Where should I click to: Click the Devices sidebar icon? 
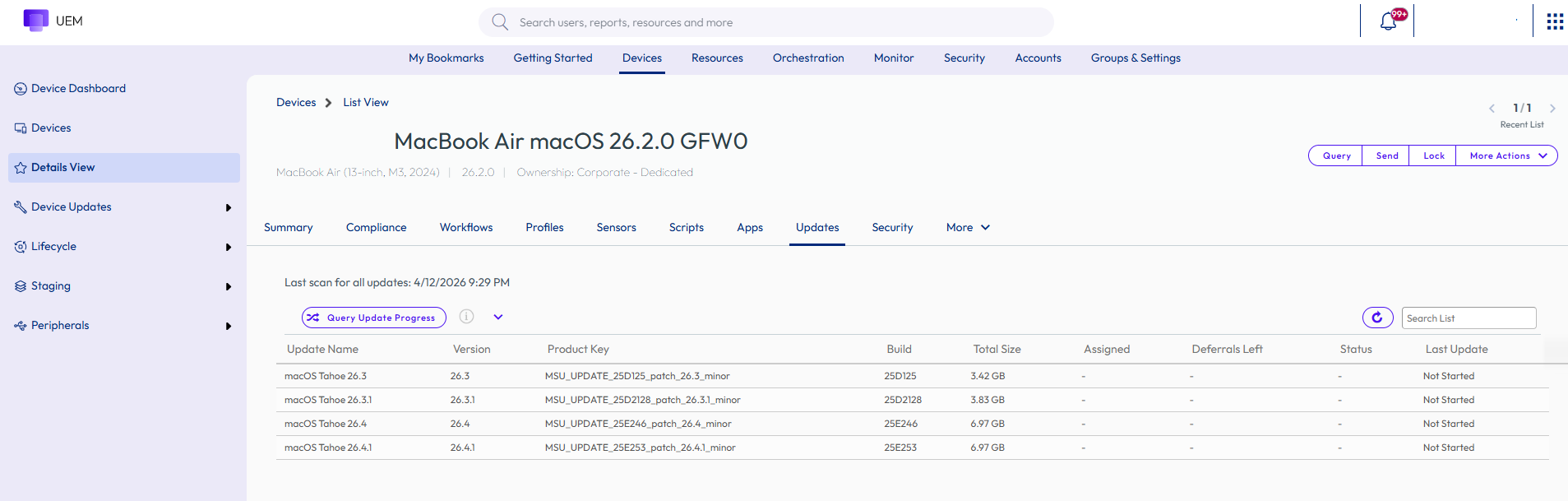pos(21,128)
